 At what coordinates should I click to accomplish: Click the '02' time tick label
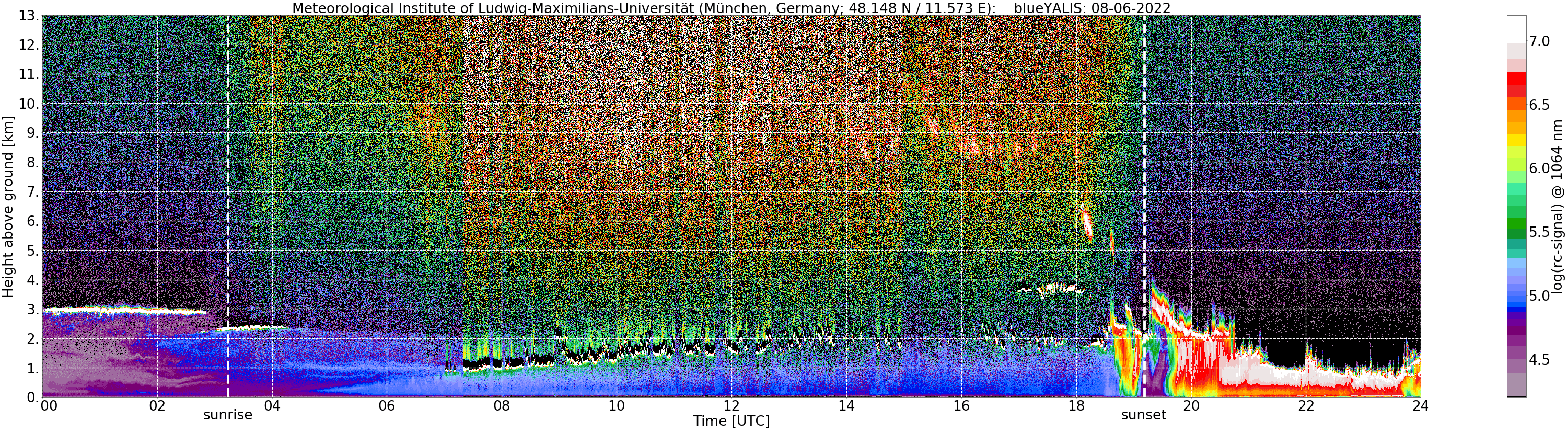point(157,406)
